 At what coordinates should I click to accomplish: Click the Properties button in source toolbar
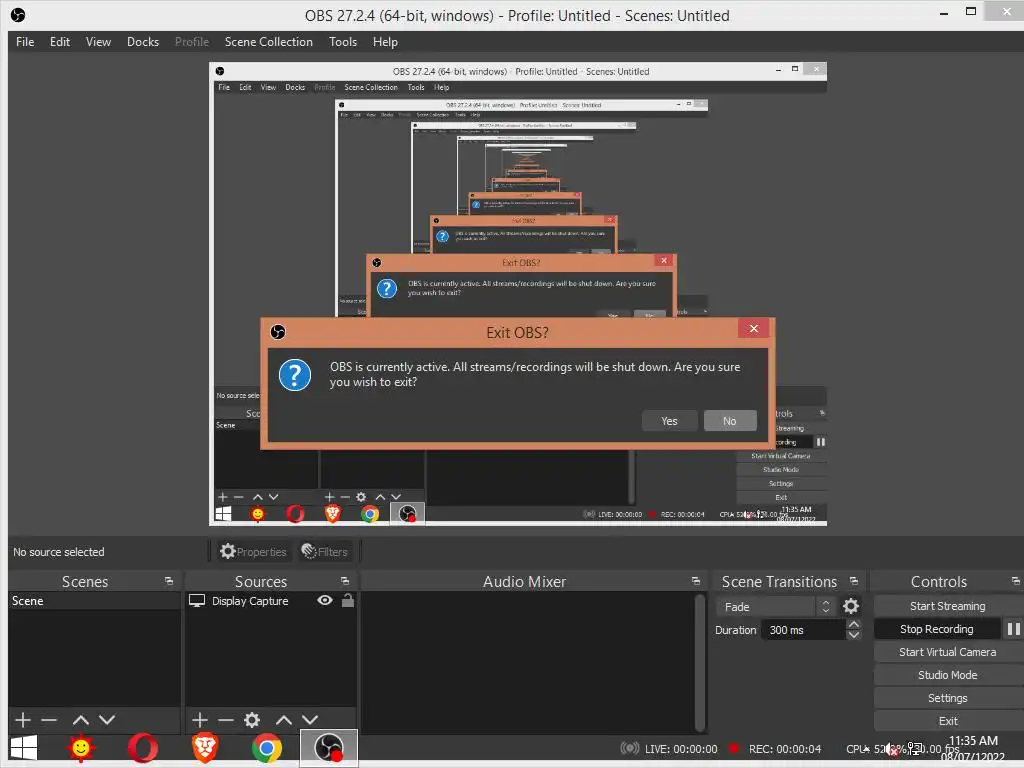pyautogui.click(x=253, y=552)
